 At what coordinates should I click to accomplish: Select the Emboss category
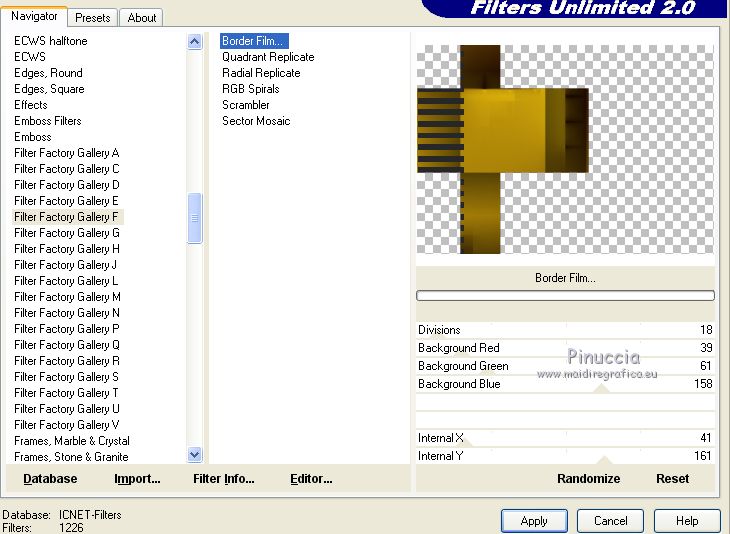[33, 137]
